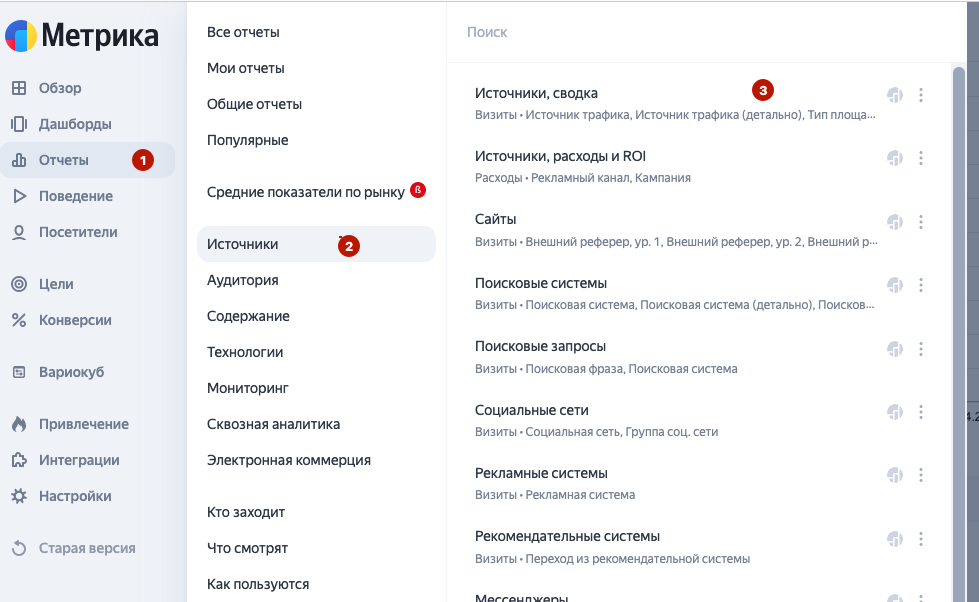
Task: Open the Технологии report category
Action: [x=245, y=352]
